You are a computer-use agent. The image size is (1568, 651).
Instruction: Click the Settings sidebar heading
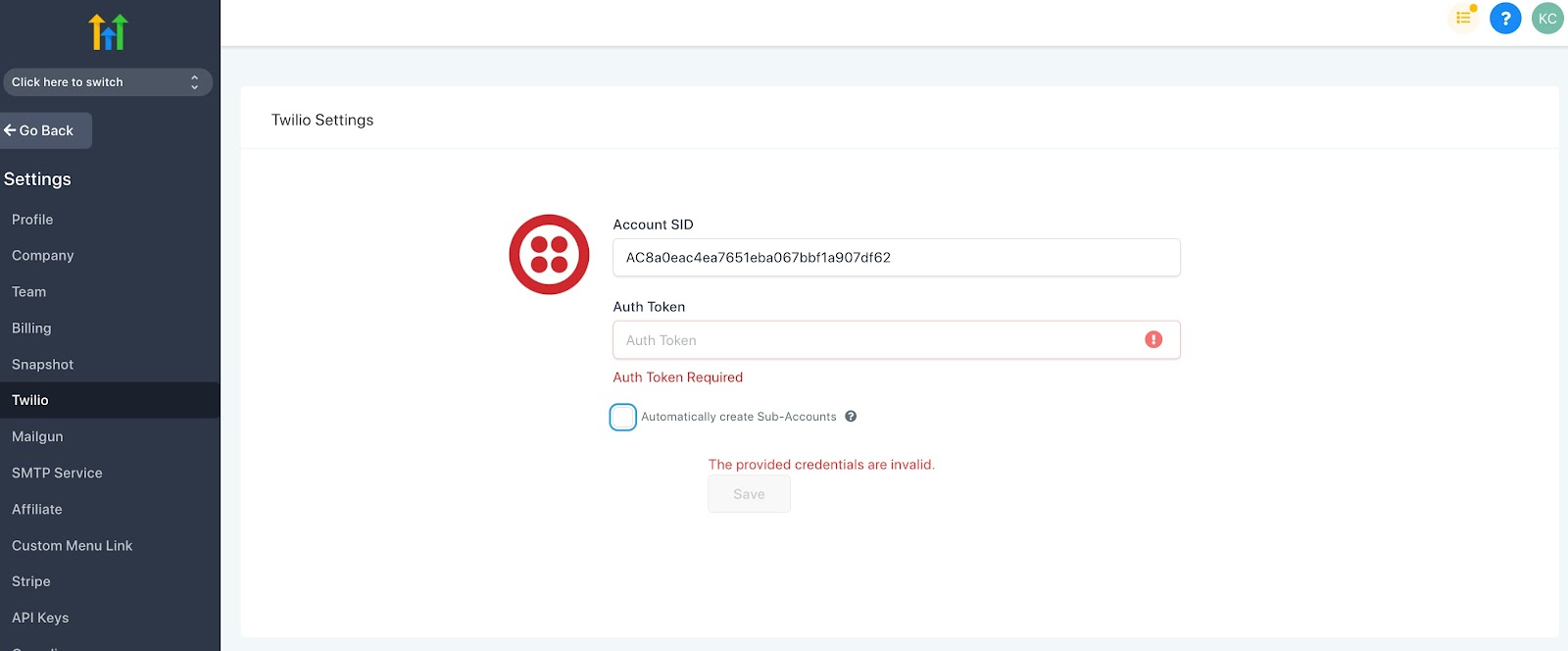point(37,179)
